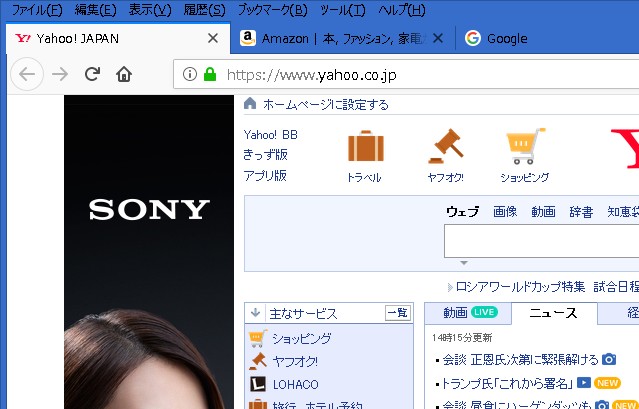Switch to the Amazon tab

point(343,38)
